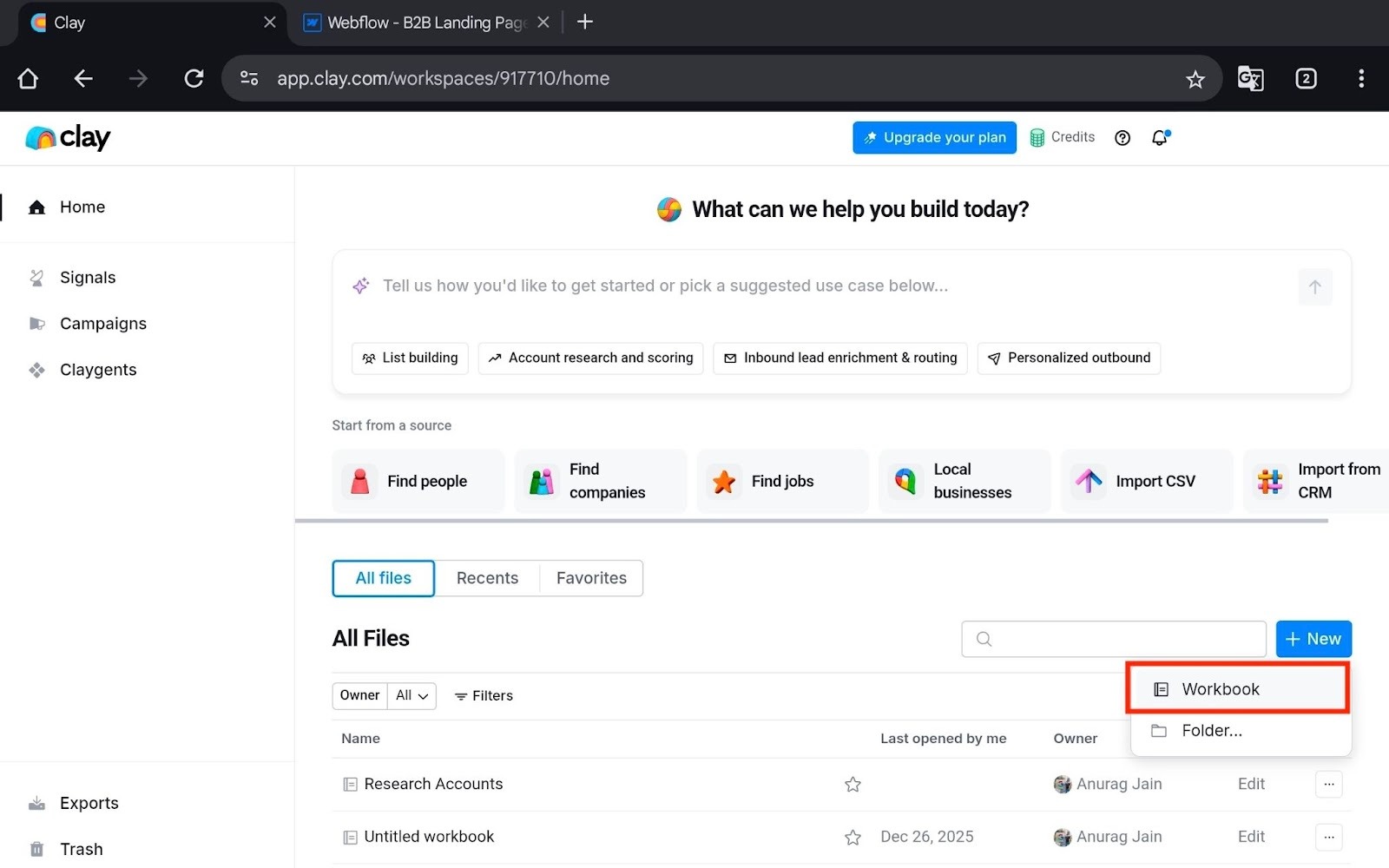Reload the current page
The image size is (1389, 868).
coord(194,79)
